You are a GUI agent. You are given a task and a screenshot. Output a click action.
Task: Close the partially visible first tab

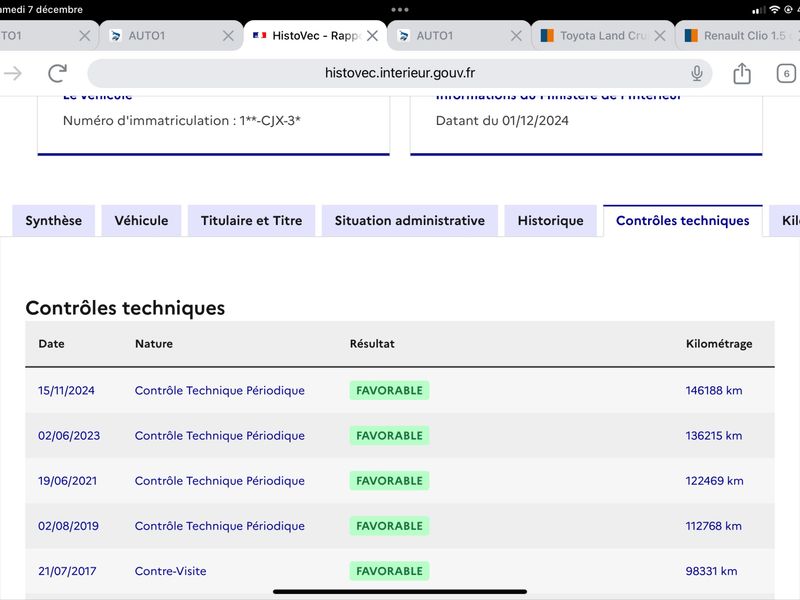pyautogui.click(x=85, y=36)
